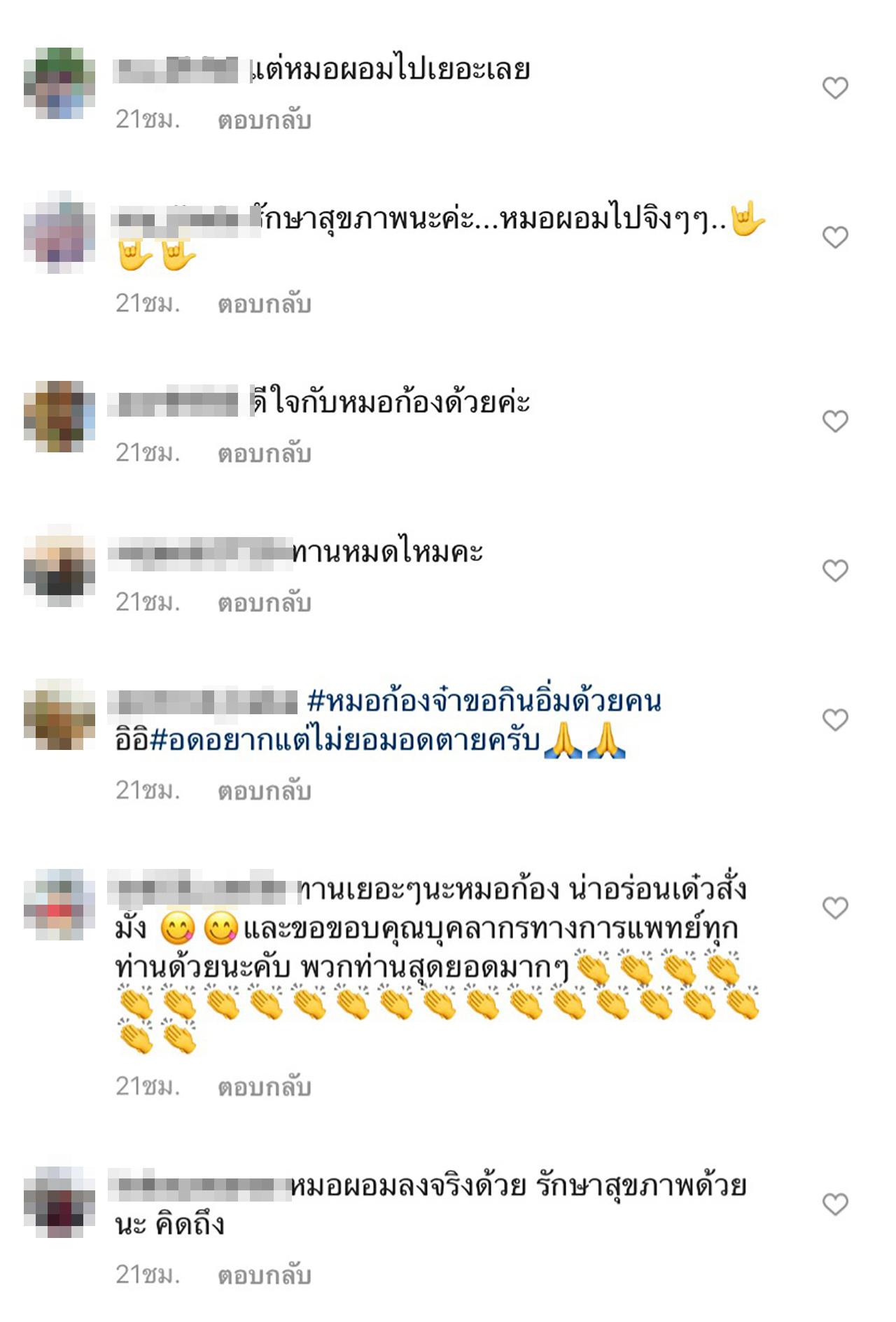The width and height of the screenshot is (896, 1322).
Task: Reply to the clapping-hands emoji comment
Action: (x=264, y=1087)
